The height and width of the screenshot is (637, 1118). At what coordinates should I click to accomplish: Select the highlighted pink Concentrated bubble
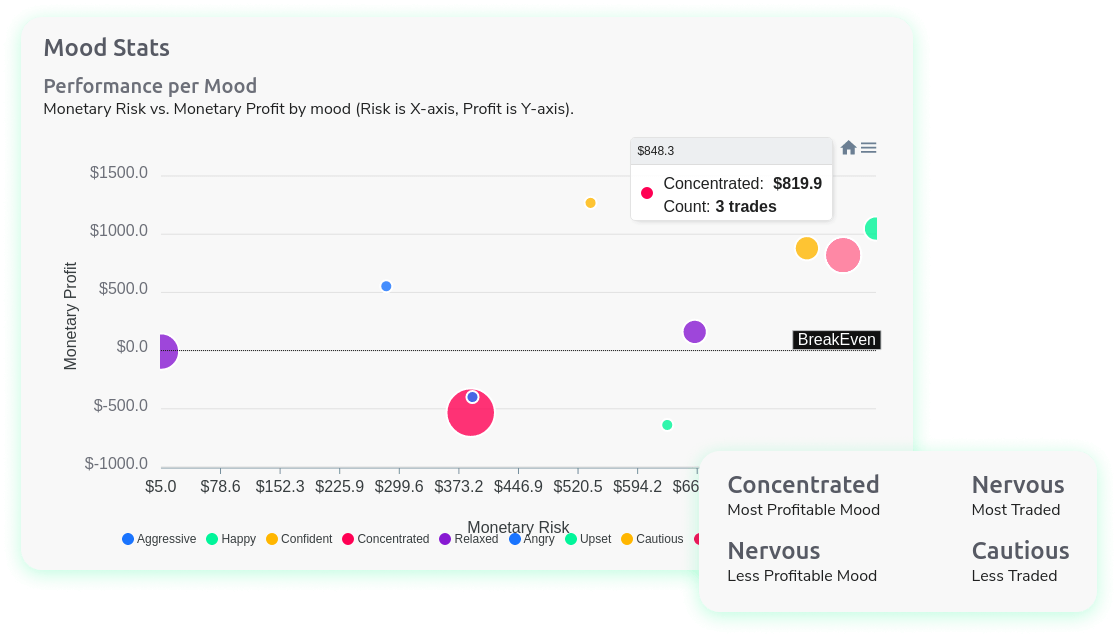pyautogui.click(x=843, y=255)
